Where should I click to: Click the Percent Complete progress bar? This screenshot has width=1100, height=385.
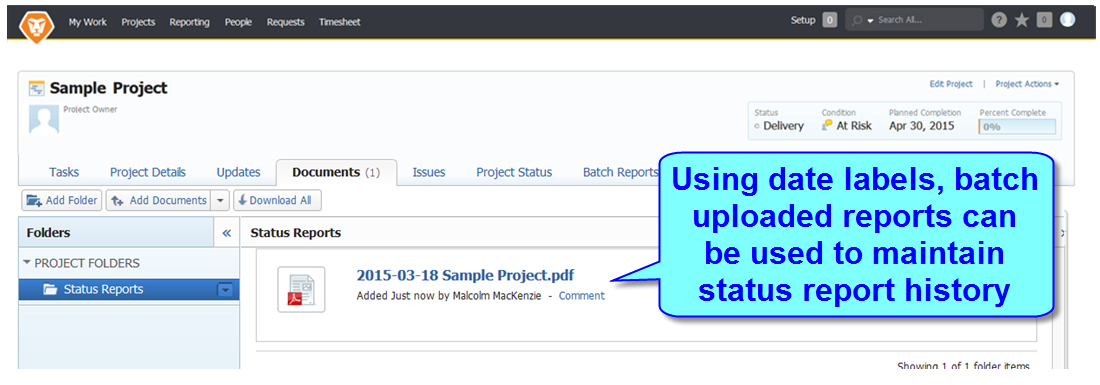tap(1017, 127)
